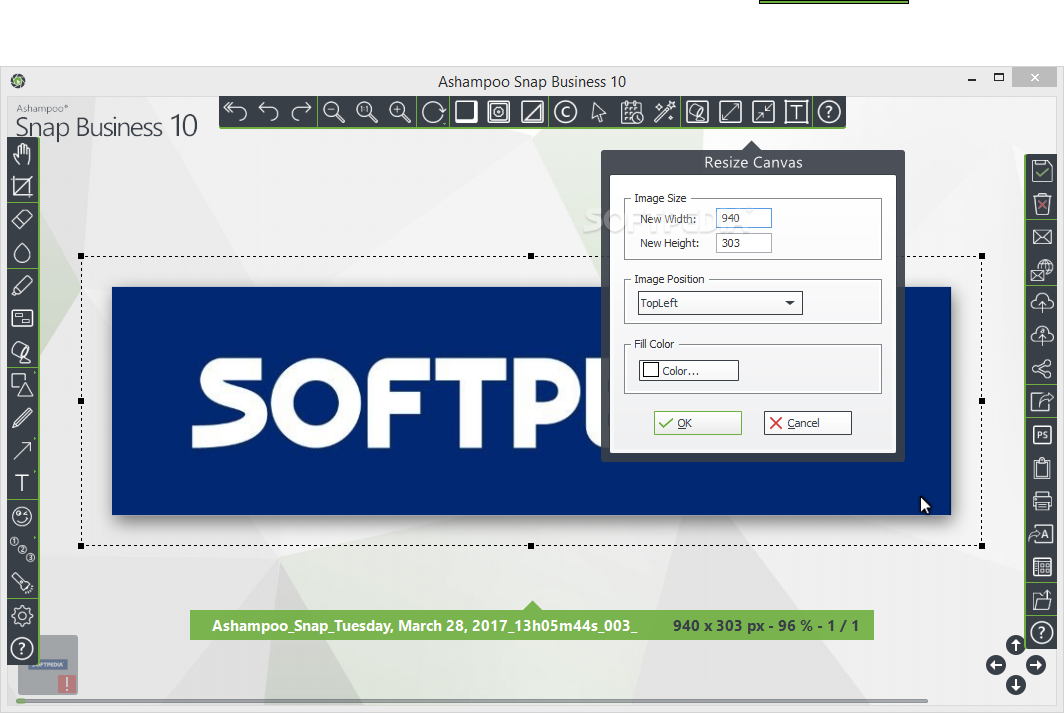Cancel the Resize Canvas dialog
Screen dimensions: 1064x713
808,423
